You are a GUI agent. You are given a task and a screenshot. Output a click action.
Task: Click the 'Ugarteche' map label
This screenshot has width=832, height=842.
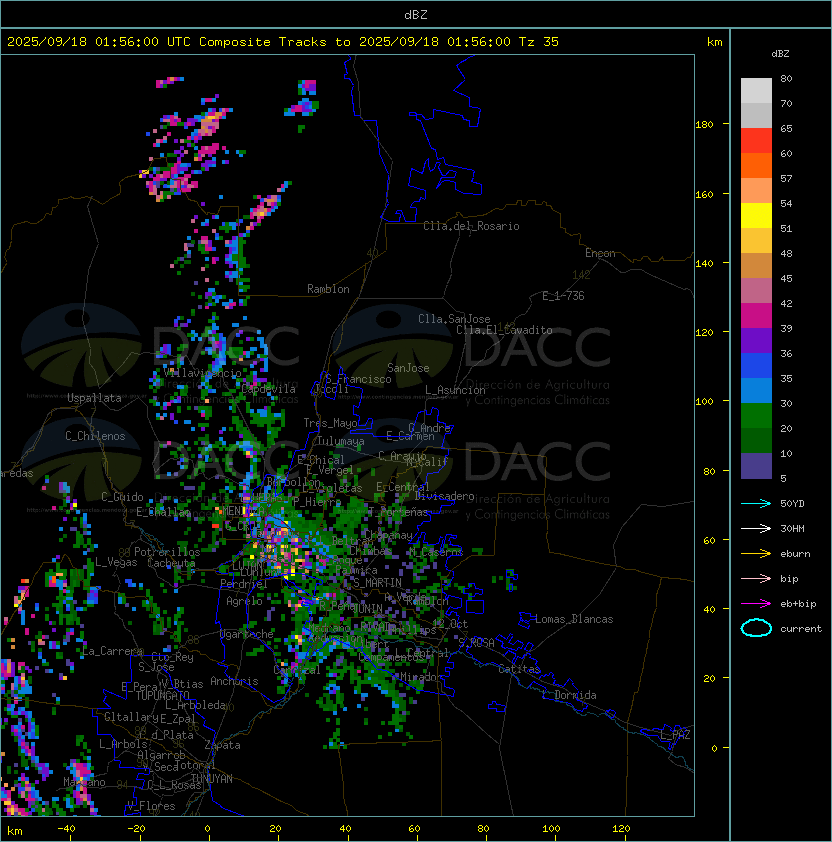247,634
